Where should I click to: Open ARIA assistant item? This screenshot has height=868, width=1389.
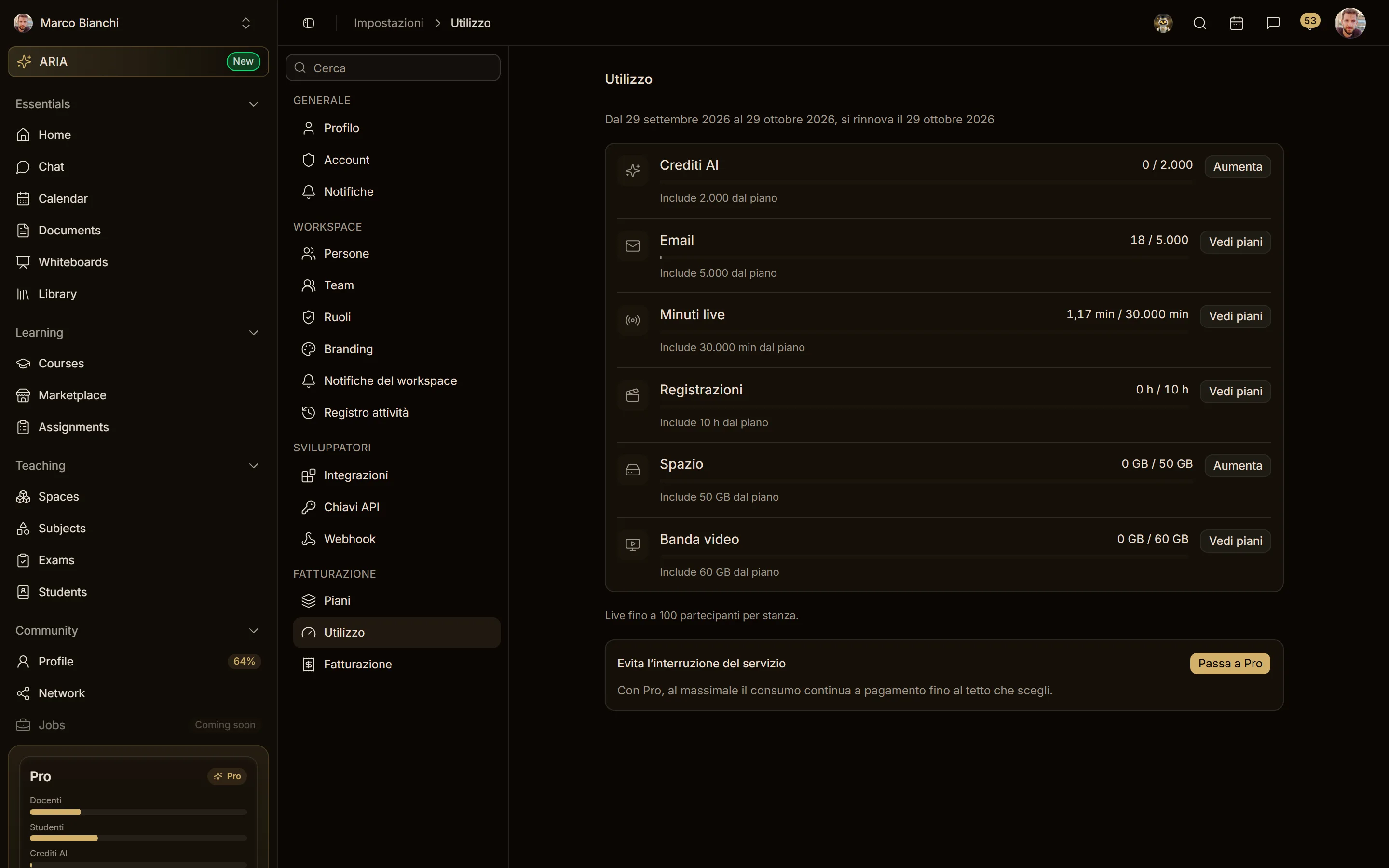[138, 61]
